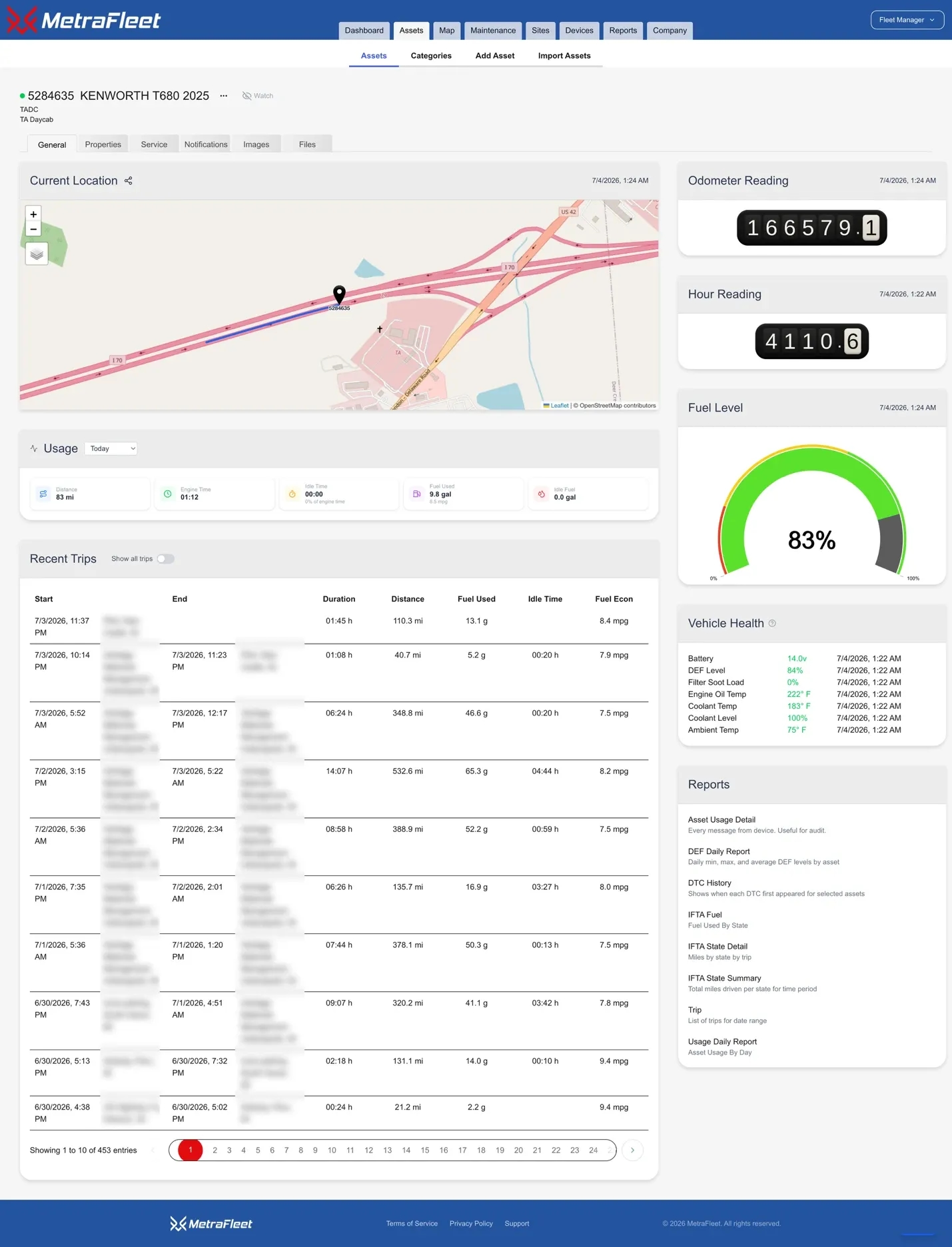Open IFTA State Detail report
This screenshot has width=952, height=1247.
coord(717,947)
